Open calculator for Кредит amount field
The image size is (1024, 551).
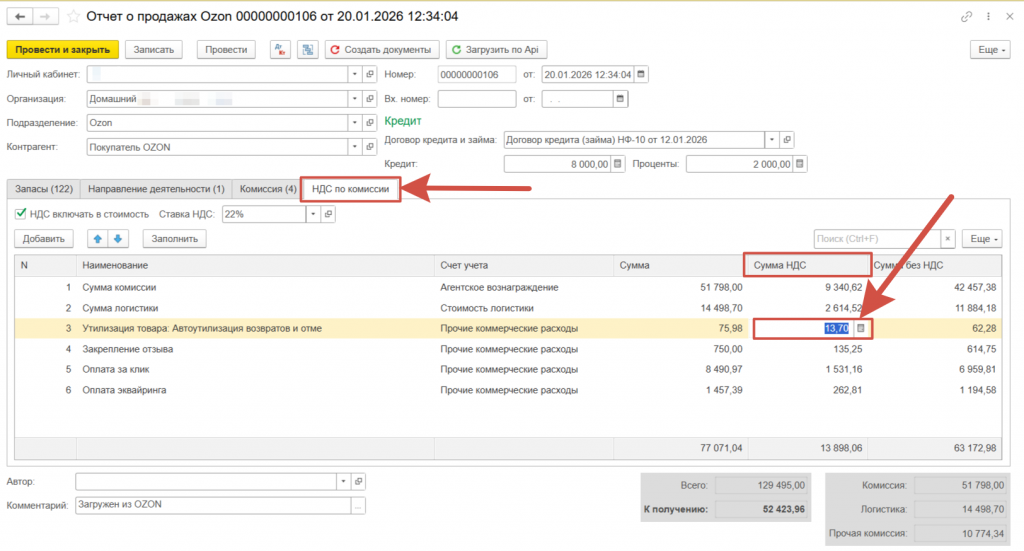click(x=617, y=164)
